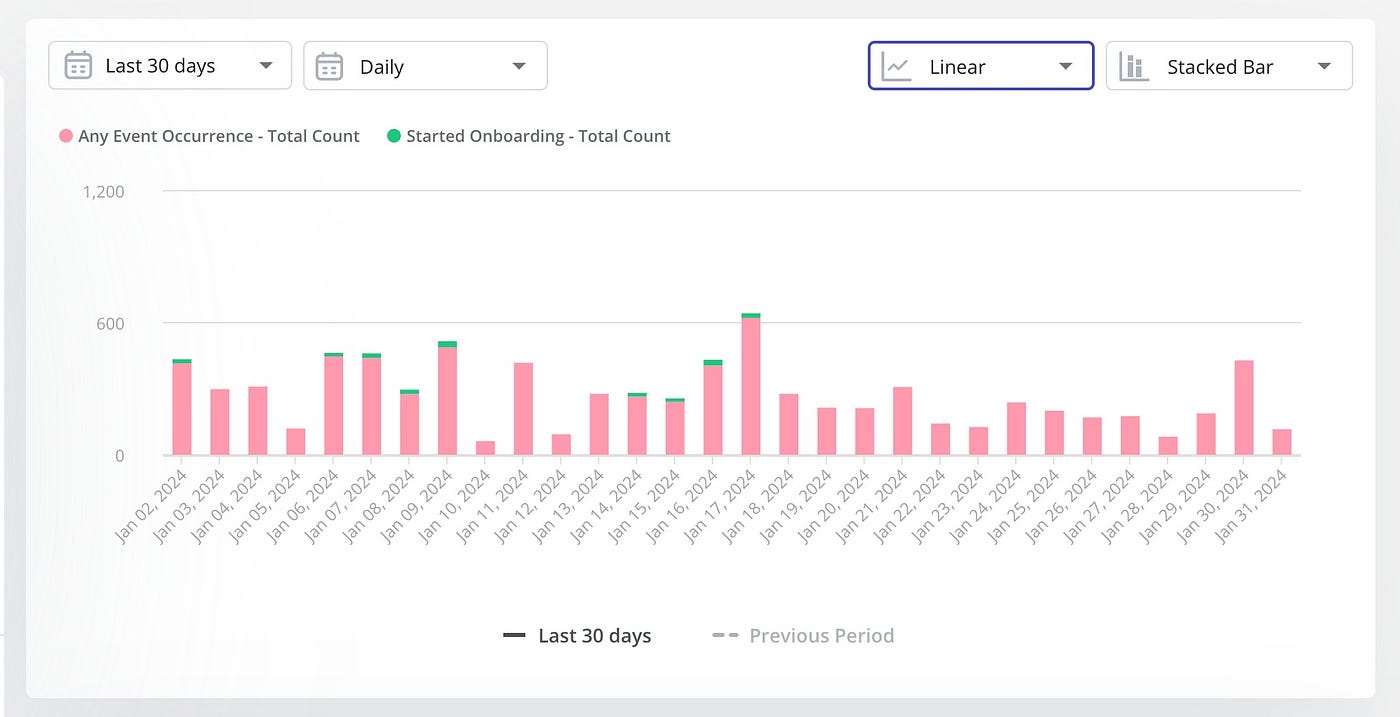The width and height of the screenshot is (1400, 717).
Task: Click the bar for Jan 24, 2024
Action: point(1016,429)
